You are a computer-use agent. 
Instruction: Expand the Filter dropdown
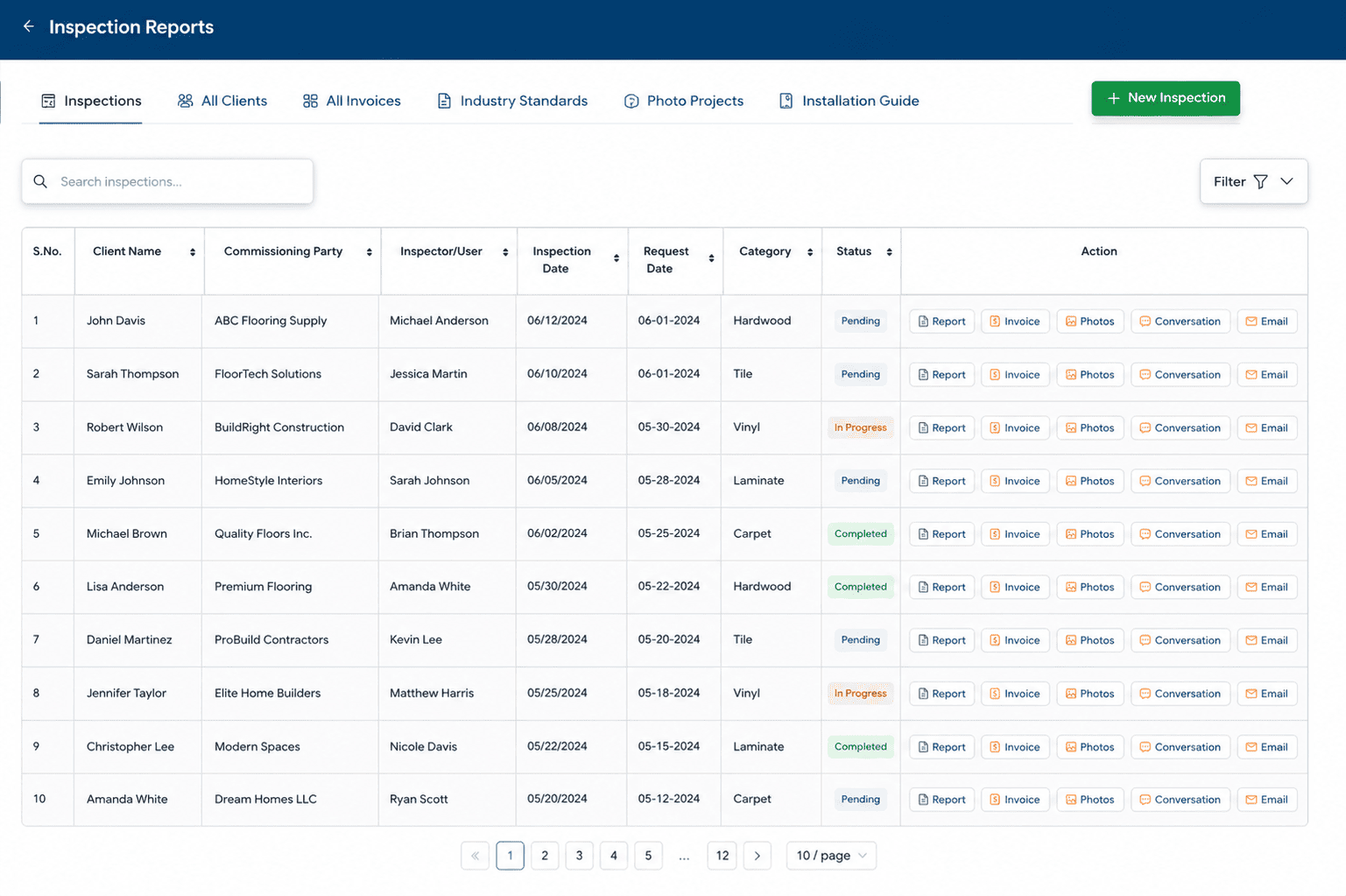pyautogui.click(x=1253, y=181)
